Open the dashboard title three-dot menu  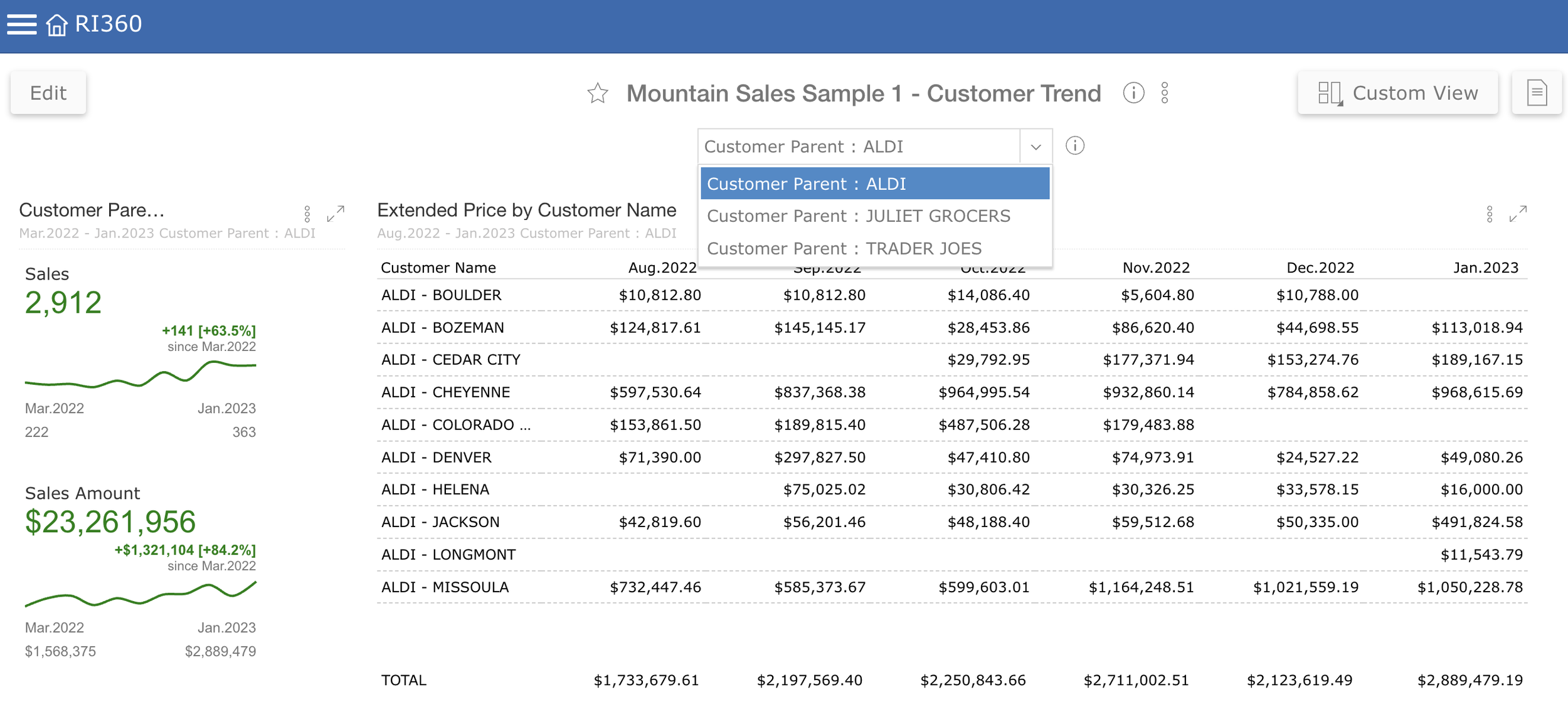coord(1164,93)
